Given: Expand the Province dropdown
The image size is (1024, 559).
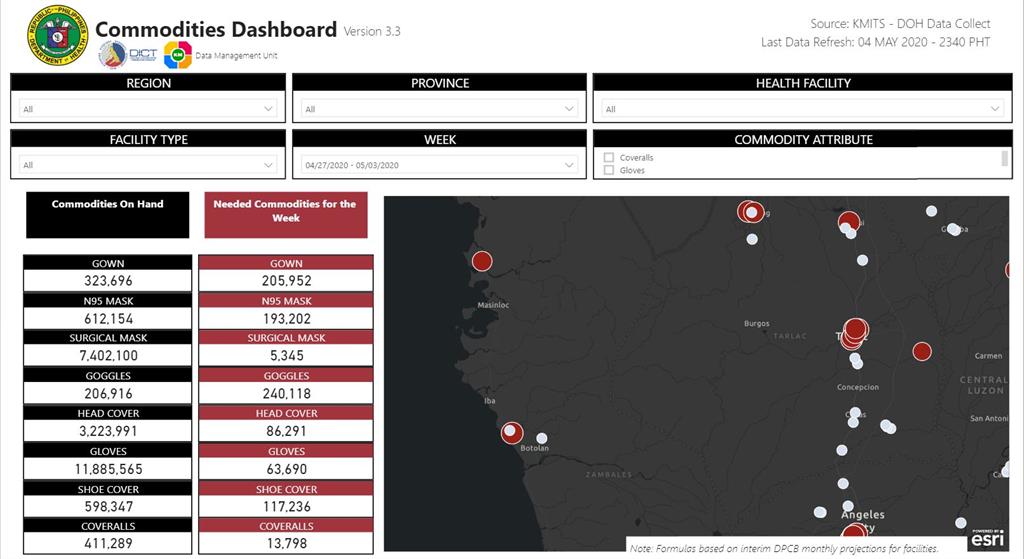Looking at the screenshot, I should 439,108.
